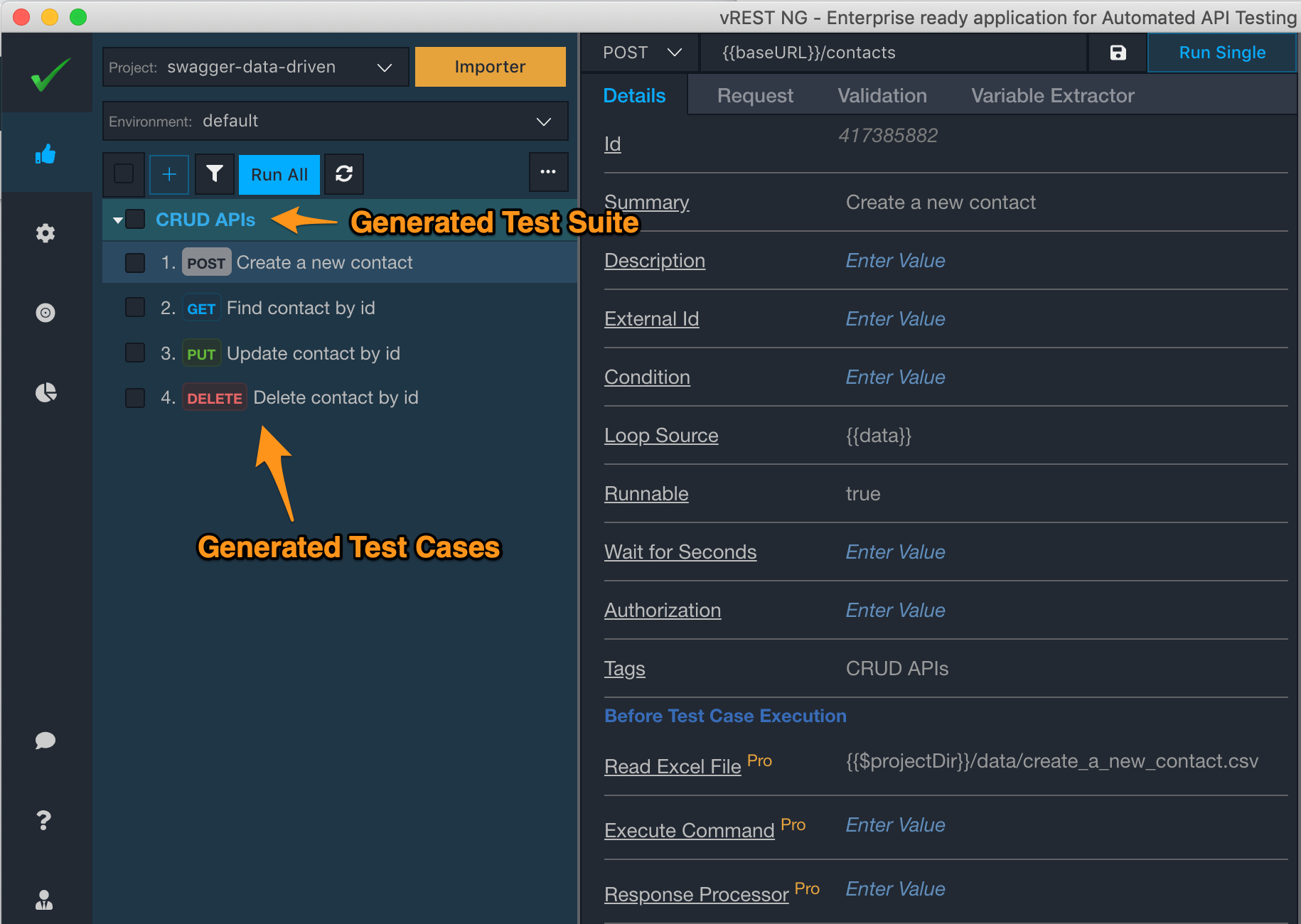This screenshot has width=1301, height=924.
Task: Switch to the Validation tab
Action: pyautogui.click(x=882, y=96)
